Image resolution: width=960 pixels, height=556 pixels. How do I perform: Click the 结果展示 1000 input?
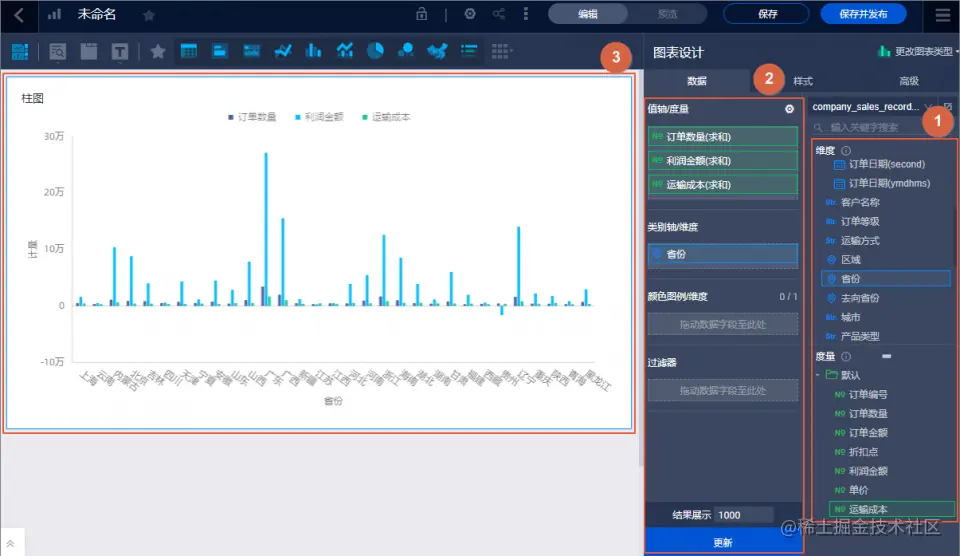pyautogui.click(x=744, y=516)
